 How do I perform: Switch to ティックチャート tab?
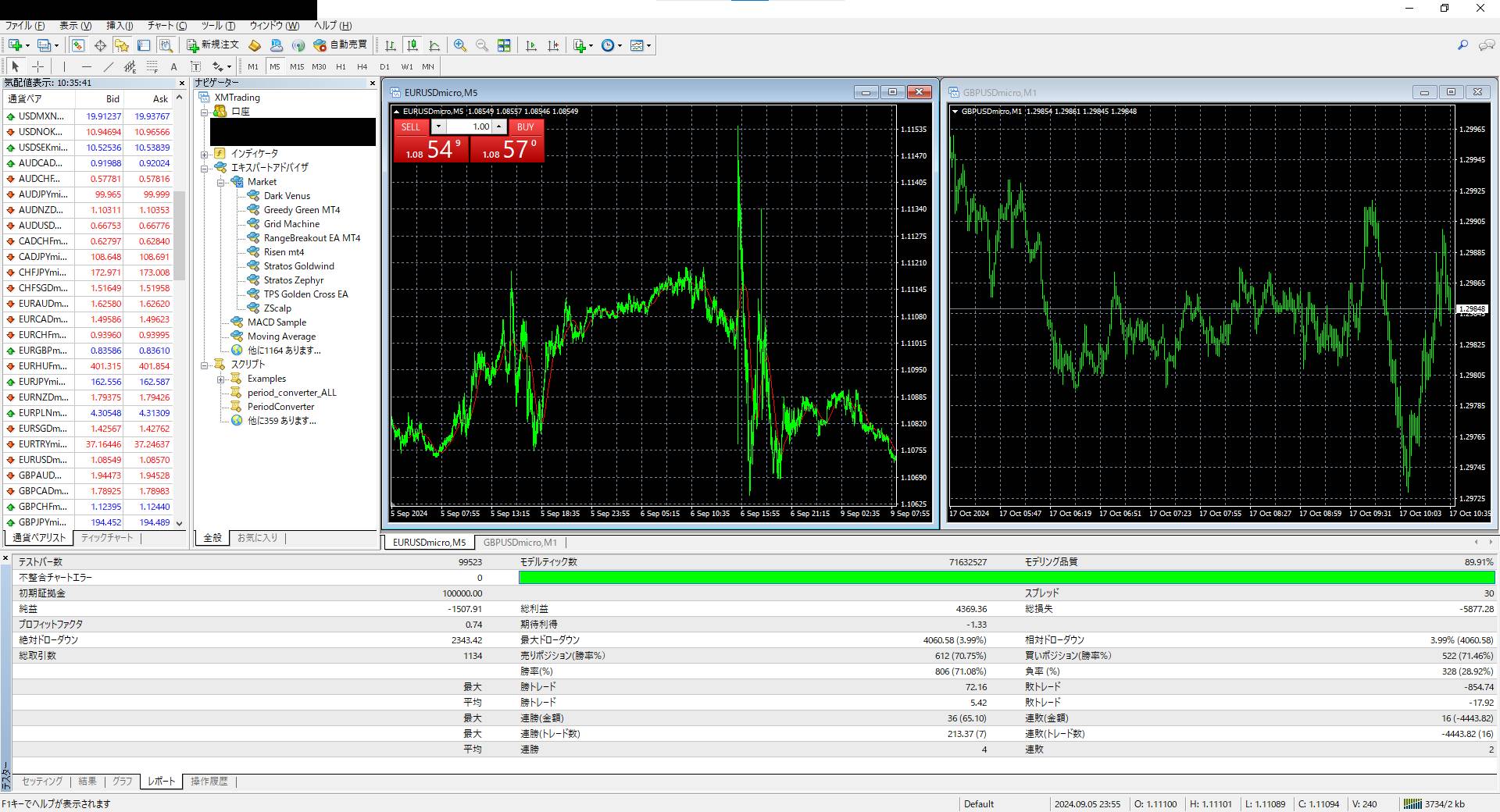[108, 538]
